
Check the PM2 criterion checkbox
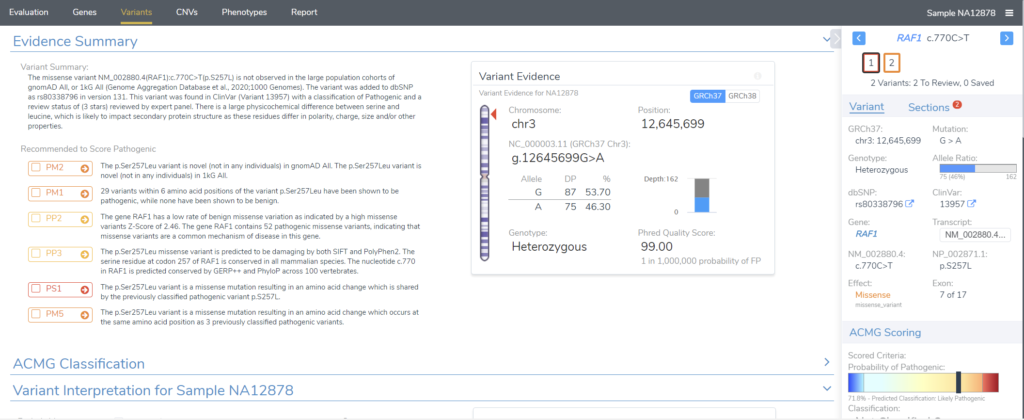(x=38, y=169)
